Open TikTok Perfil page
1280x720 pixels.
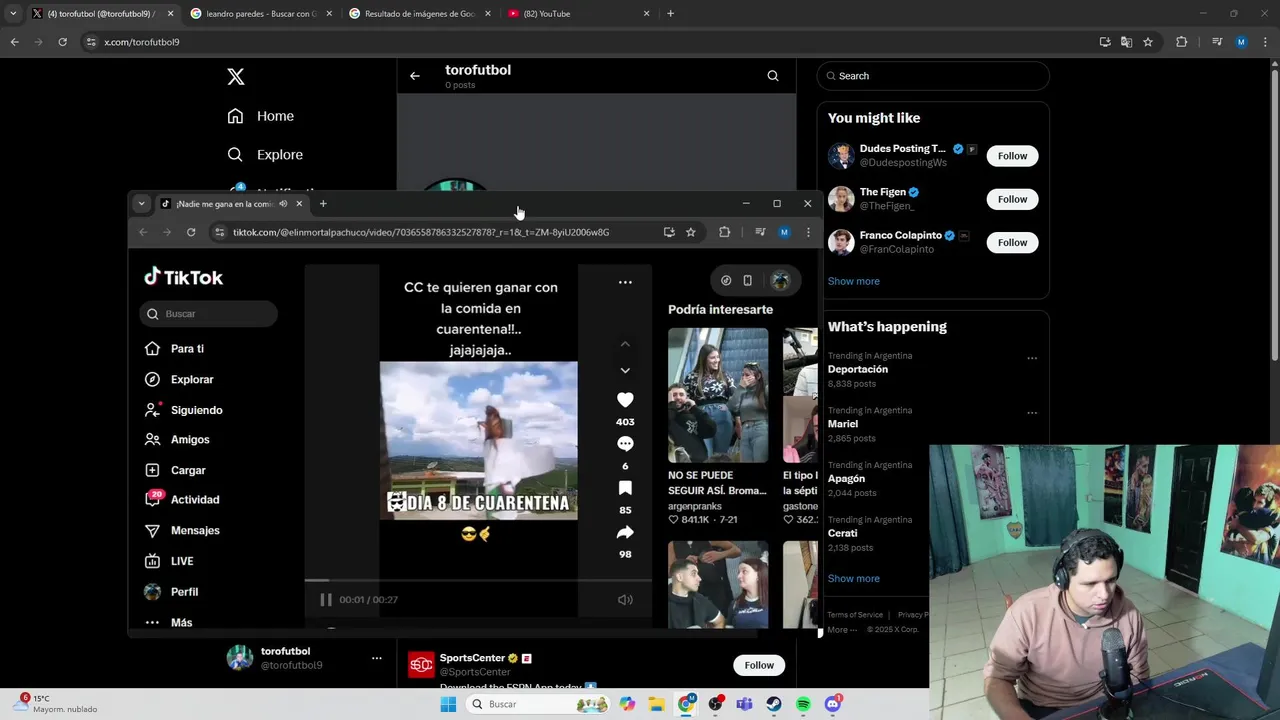point(184,592)
